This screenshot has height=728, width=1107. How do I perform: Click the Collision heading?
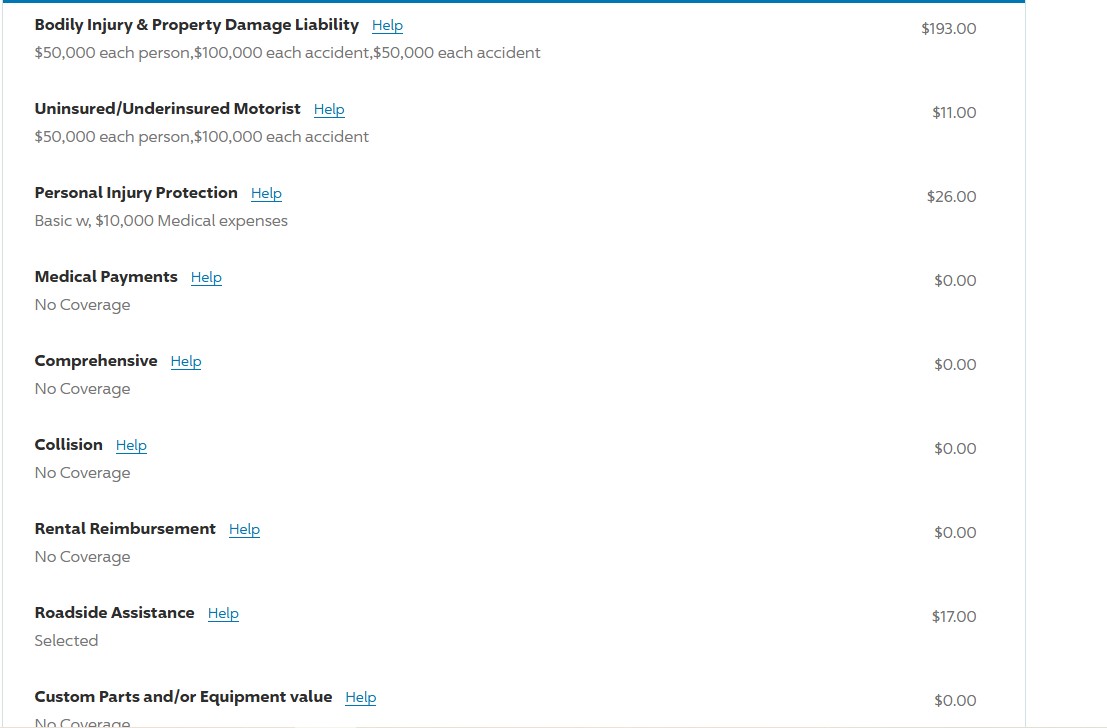(x=68, y=445)
